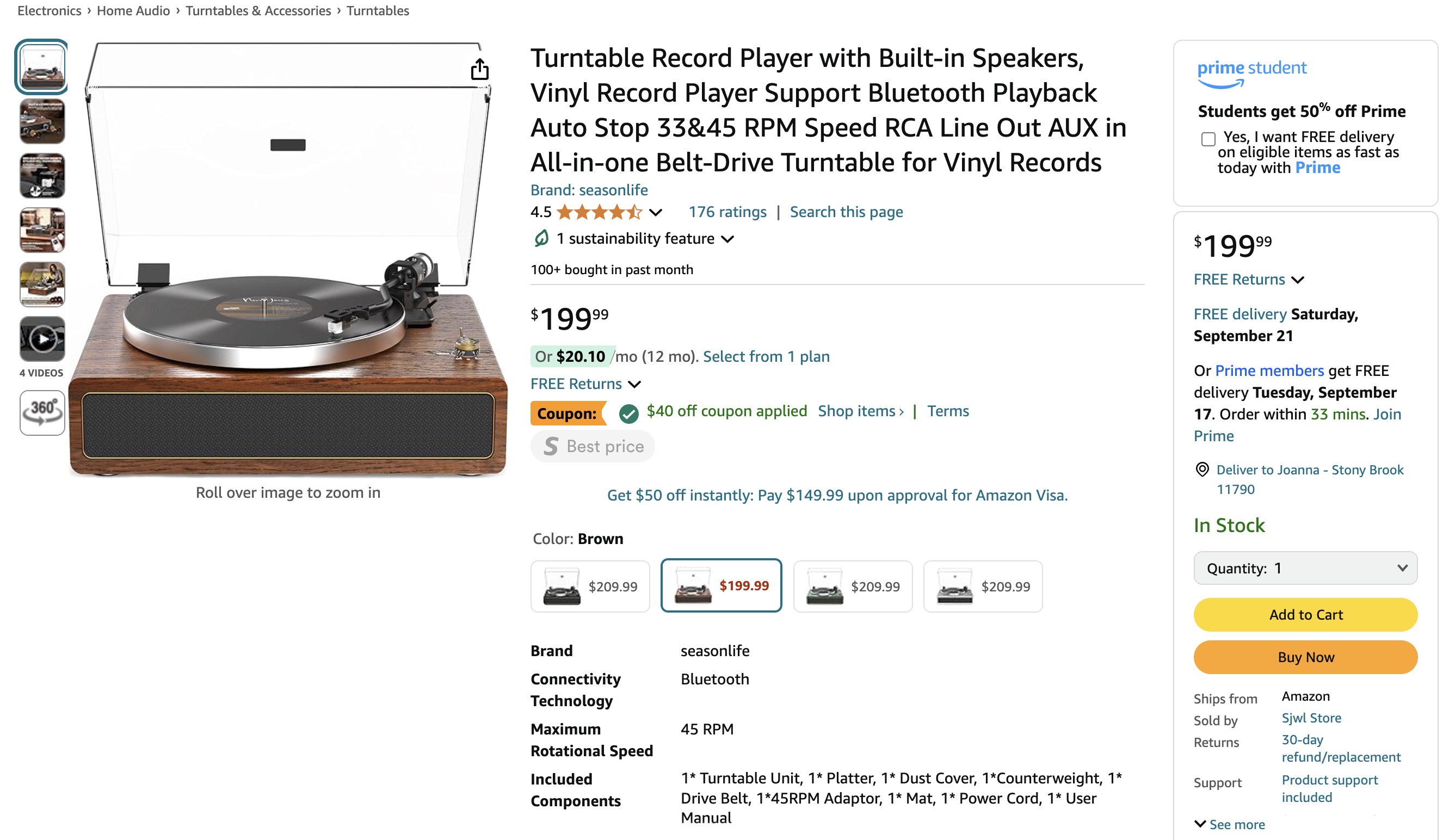Click the share icon on product image
The width and height of the screenshot is (1443, 840).
pos(479,69)
